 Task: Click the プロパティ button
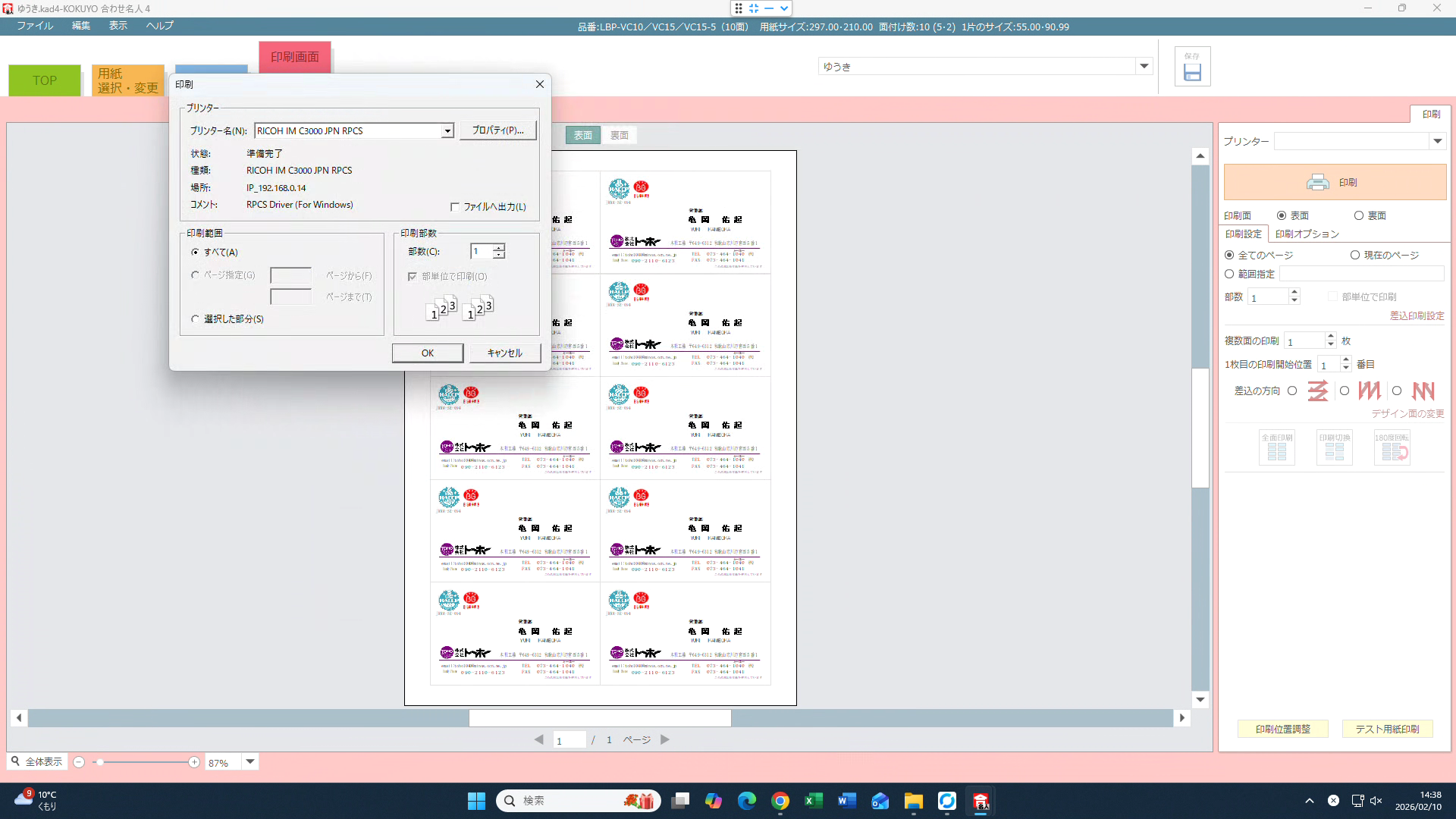pos(497,130)
